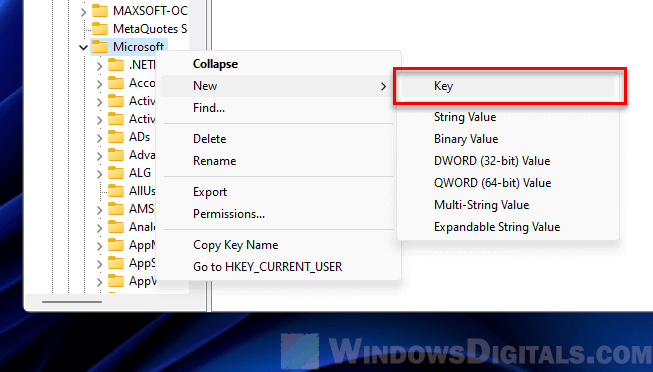This screenshot has height=372, width=653.
Task: Expand the AMS key chevron
Action: click(100, 210)
